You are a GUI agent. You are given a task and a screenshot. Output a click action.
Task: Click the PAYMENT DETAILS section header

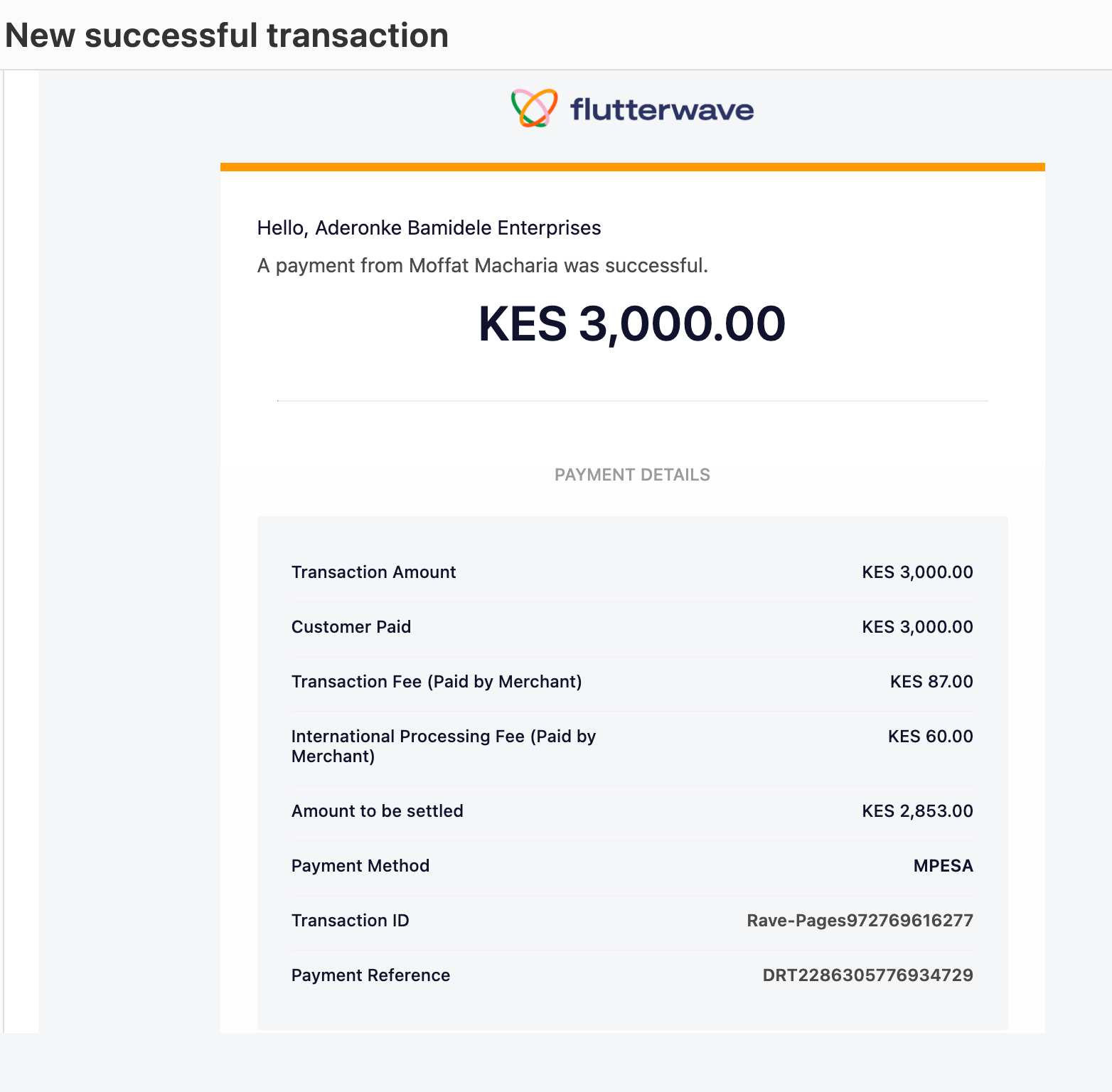pos(632,475)
